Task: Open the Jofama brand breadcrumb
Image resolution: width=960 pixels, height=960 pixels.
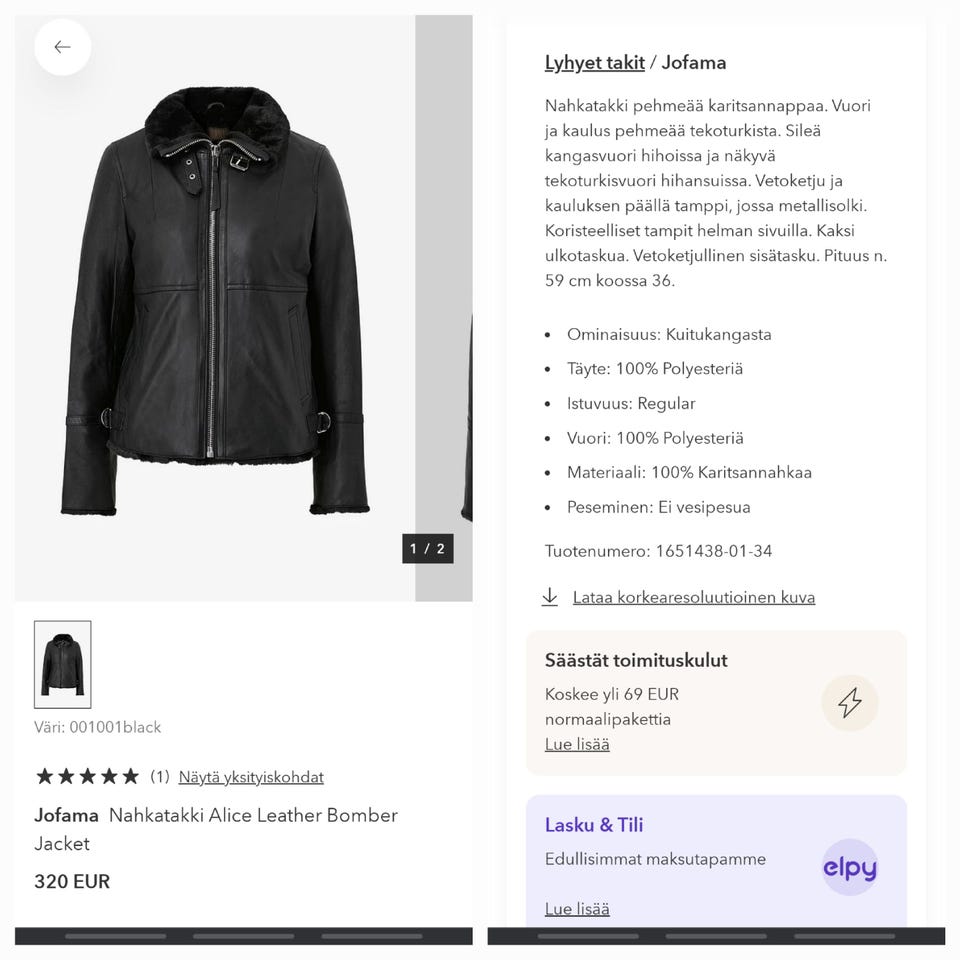Action: (694, 63)
